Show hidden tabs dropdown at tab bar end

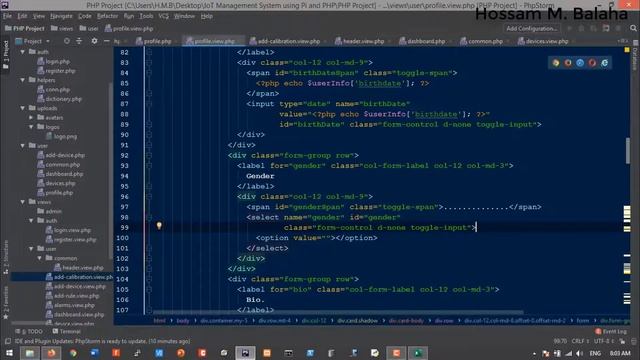[623, 41]
